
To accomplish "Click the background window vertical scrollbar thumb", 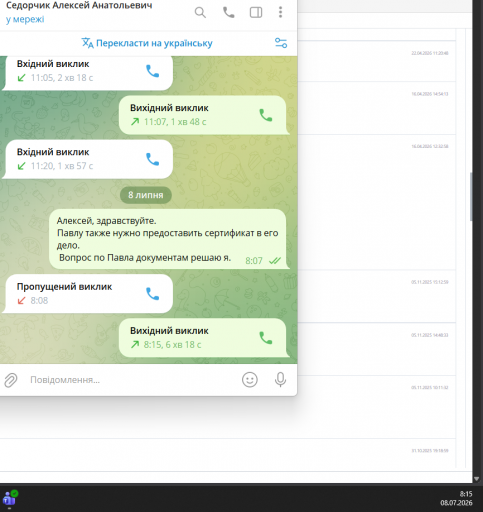I will click(471, 197).
